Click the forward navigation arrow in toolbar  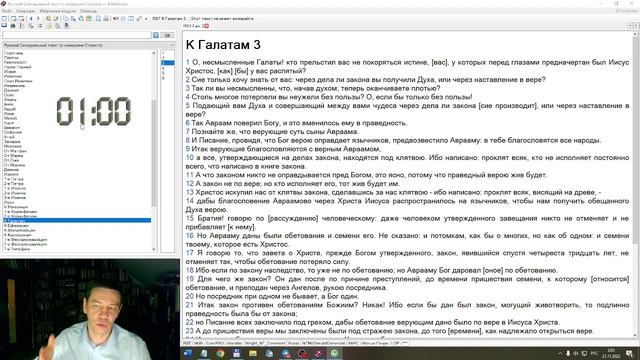click(x=38, y=18)
